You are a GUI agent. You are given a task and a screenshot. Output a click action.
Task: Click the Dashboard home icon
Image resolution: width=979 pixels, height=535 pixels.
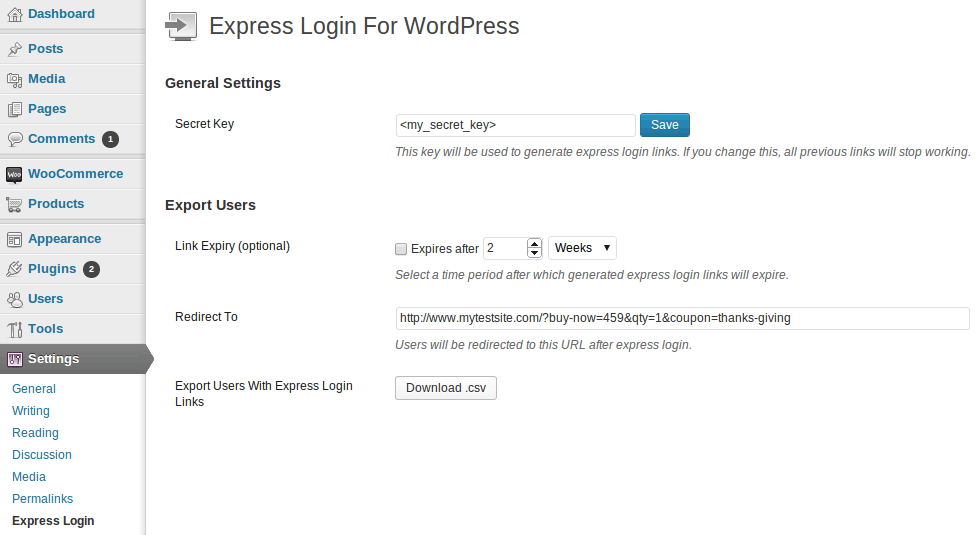point(14,14)
